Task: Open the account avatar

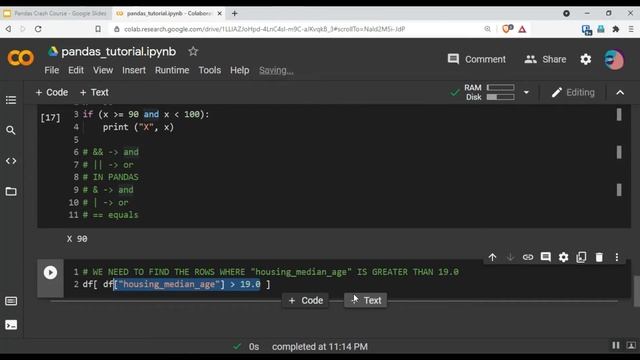Action: tap(614, 60)
